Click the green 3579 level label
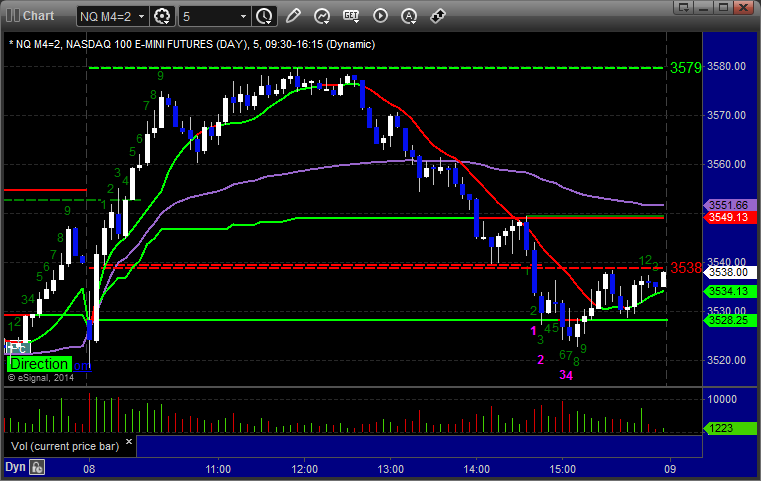Viewport: 761px width, 481px height. [x=686, y=68]
